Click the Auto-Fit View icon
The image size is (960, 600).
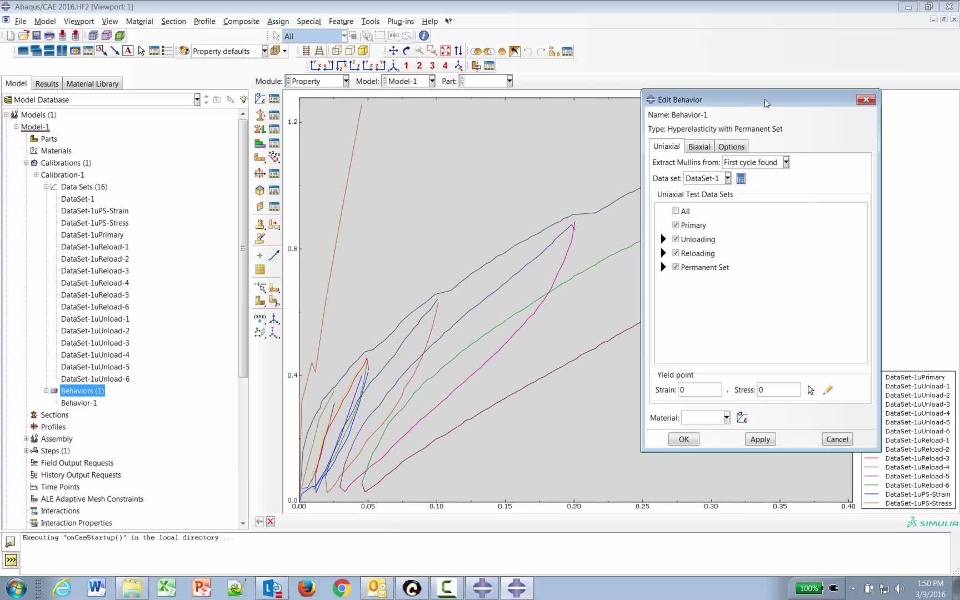click(x=445, y=51)
